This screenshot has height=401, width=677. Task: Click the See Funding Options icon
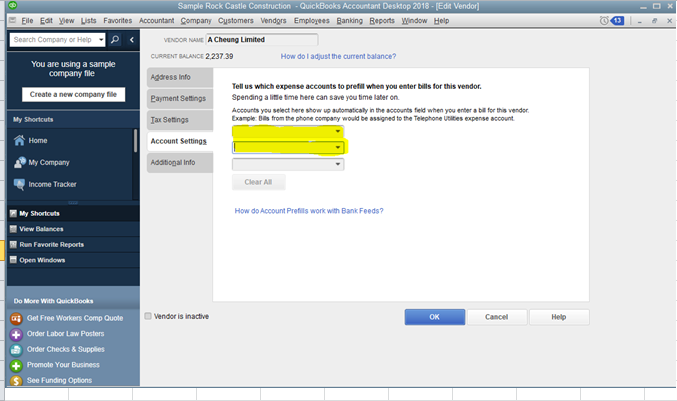(16, 381)
